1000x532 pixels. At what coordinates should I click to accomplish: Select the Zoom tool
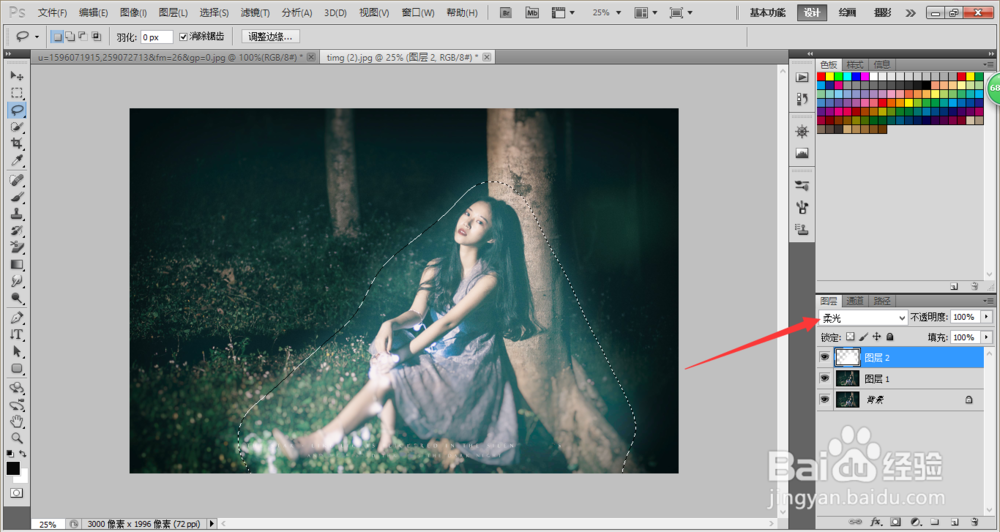coord(17,438)
